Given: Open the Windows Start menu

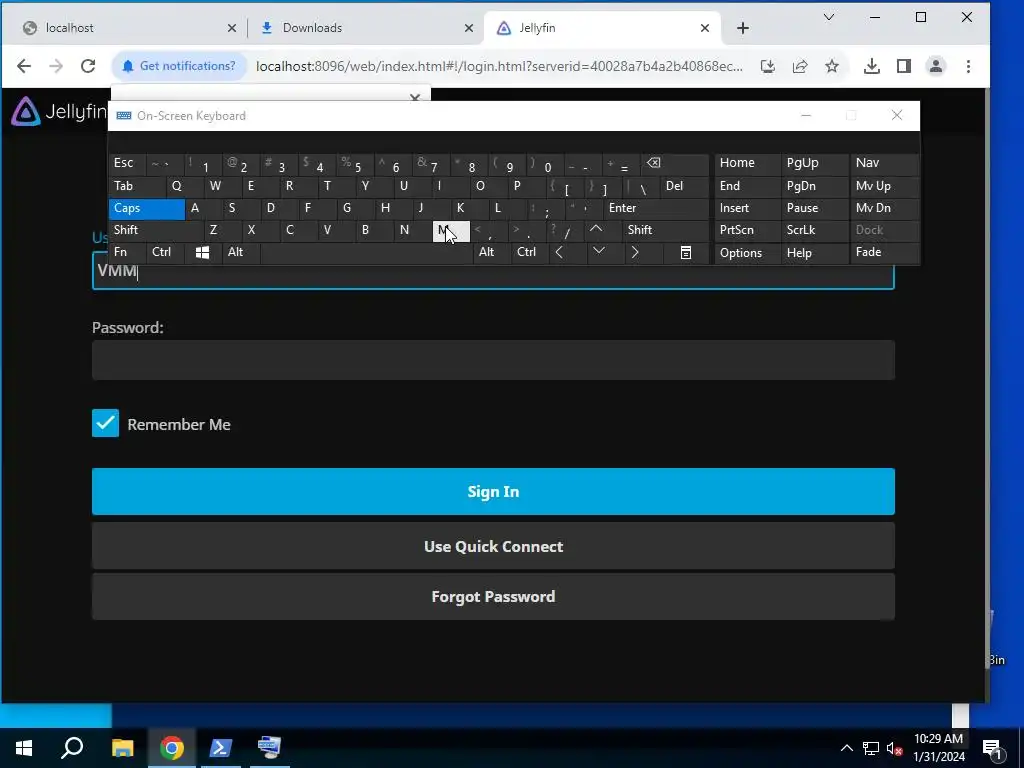Looking at the screenshot, I should click(24, 748).
